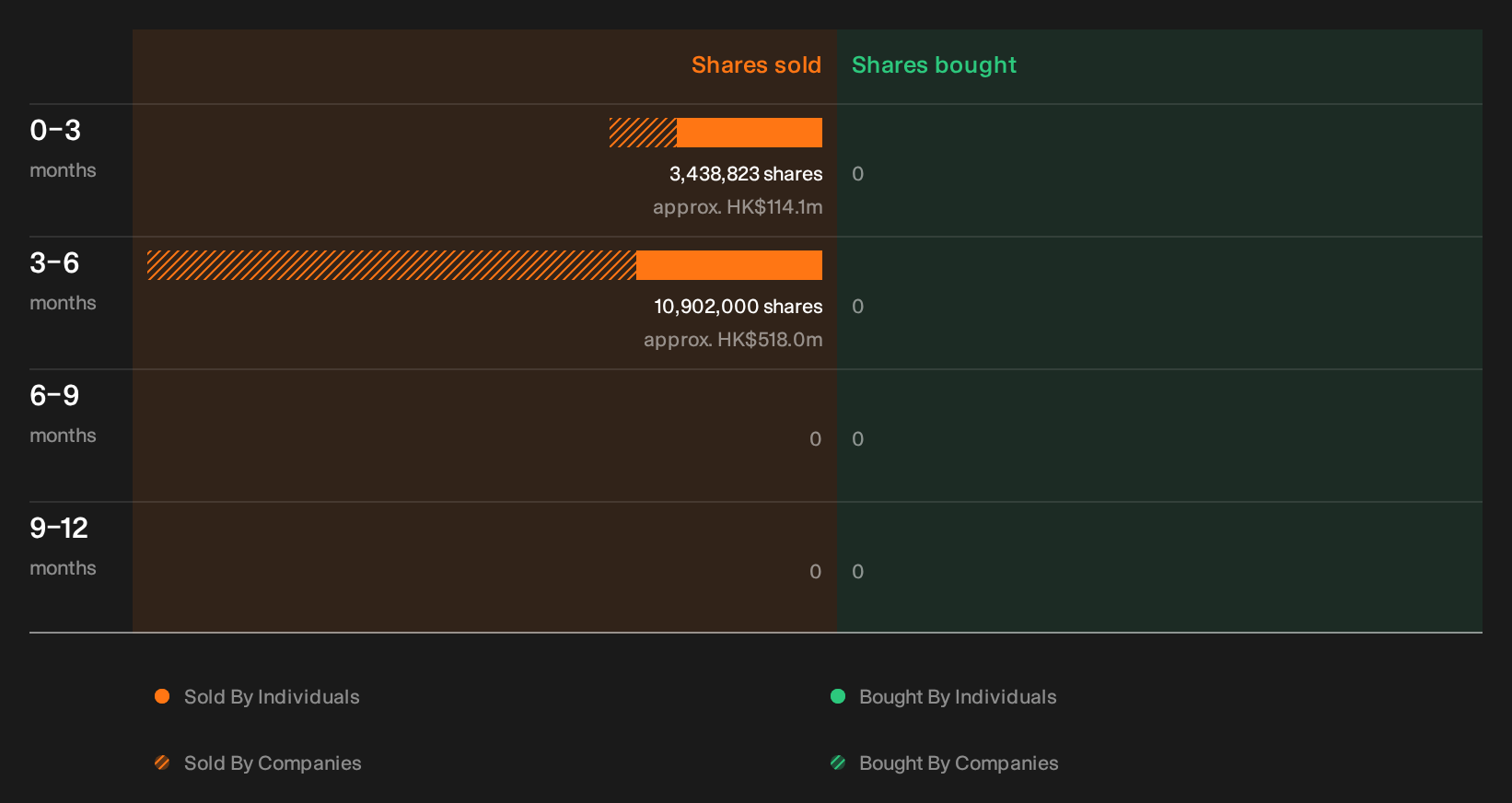This screenshot has height=803, width=1512.
Task: Click the approx. HK$518.0m value
Action: pos(733,340)
